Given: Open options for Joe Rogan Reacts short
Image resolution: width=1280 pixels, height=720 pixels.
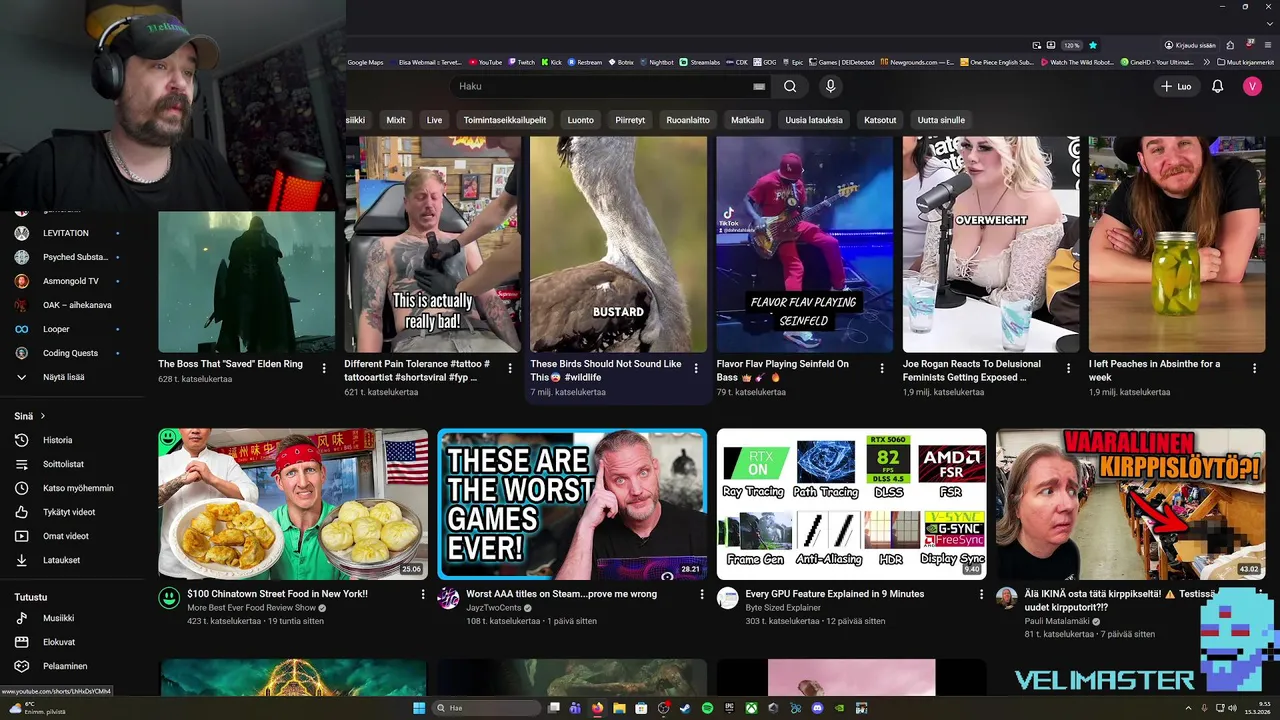Looking at the screenshot, I should click(1068, 368).
